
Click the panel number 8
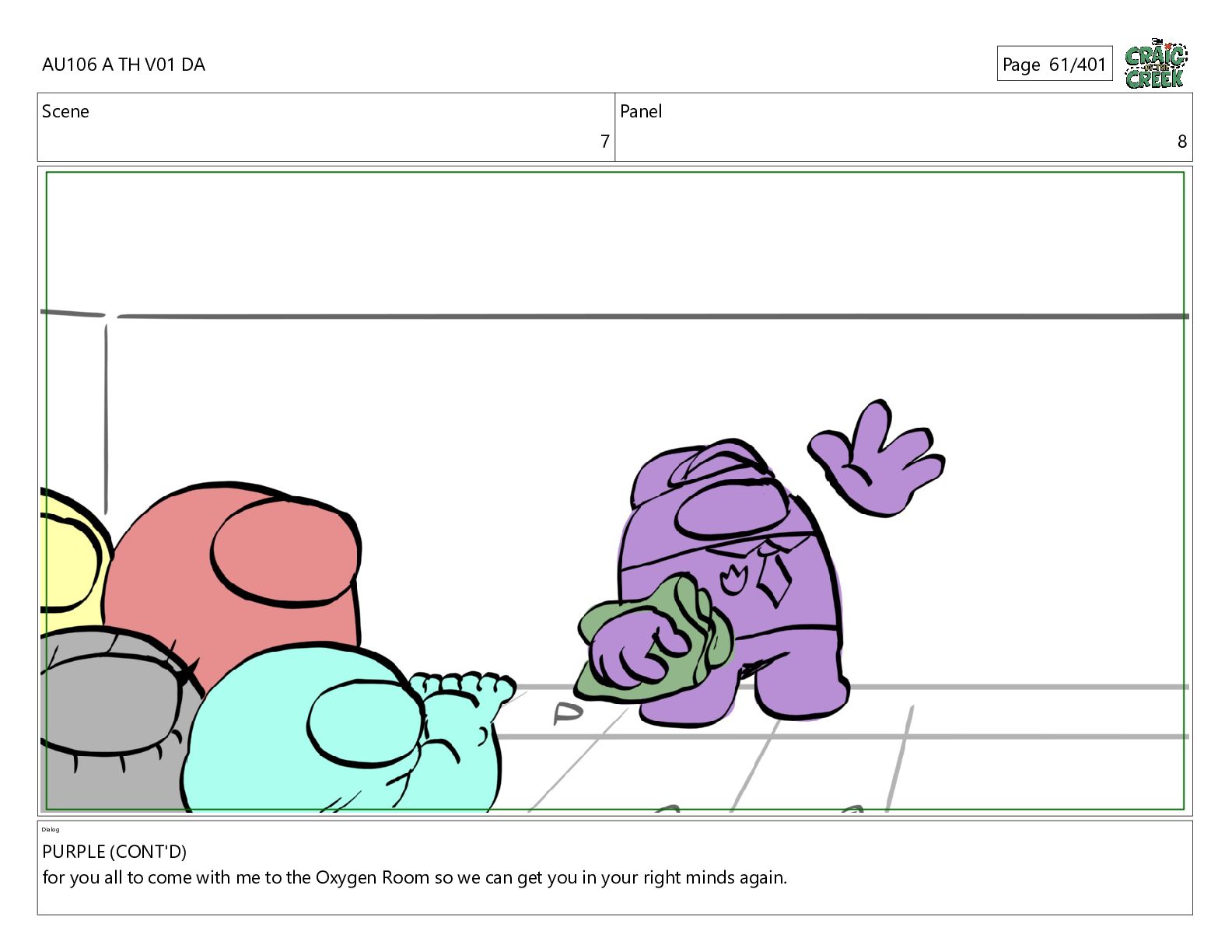pyautogui.click(x=1181, y=142)
